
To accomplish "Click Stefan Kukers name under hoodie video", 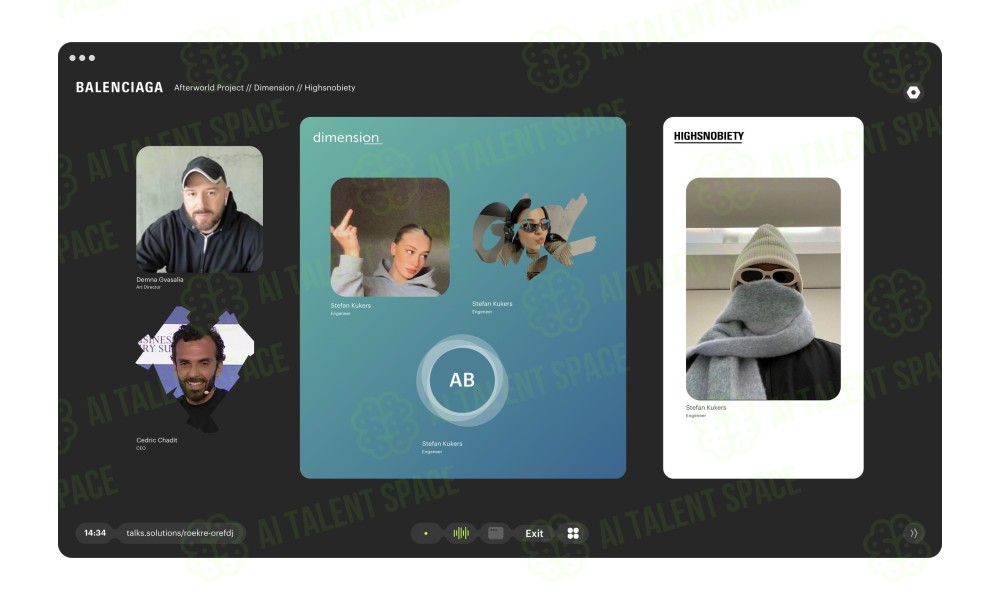I will (x=350, y=305).
